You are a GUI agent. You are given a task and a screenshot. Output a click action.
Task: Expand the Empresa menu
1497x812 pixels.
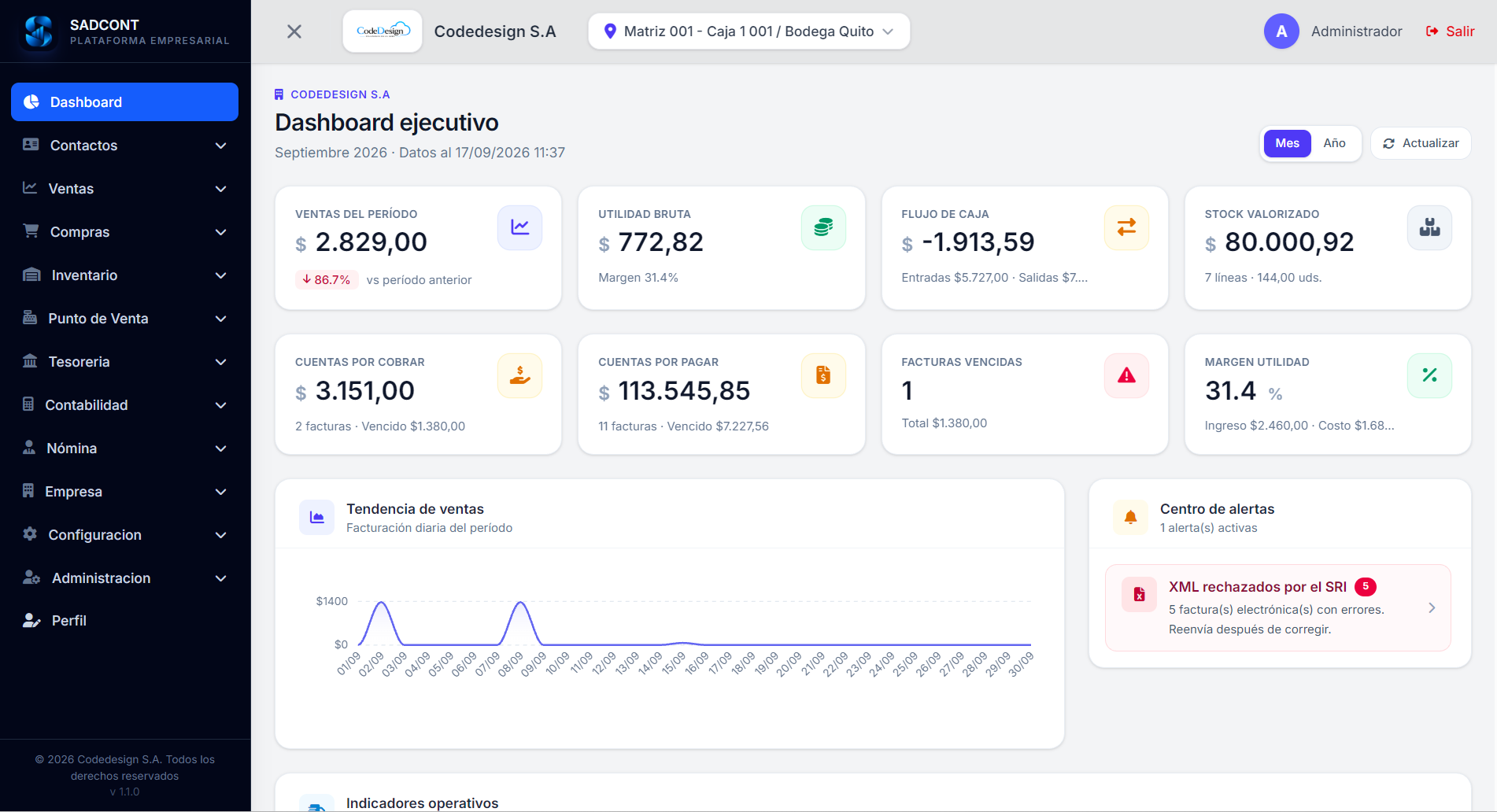tap(124, 492)
